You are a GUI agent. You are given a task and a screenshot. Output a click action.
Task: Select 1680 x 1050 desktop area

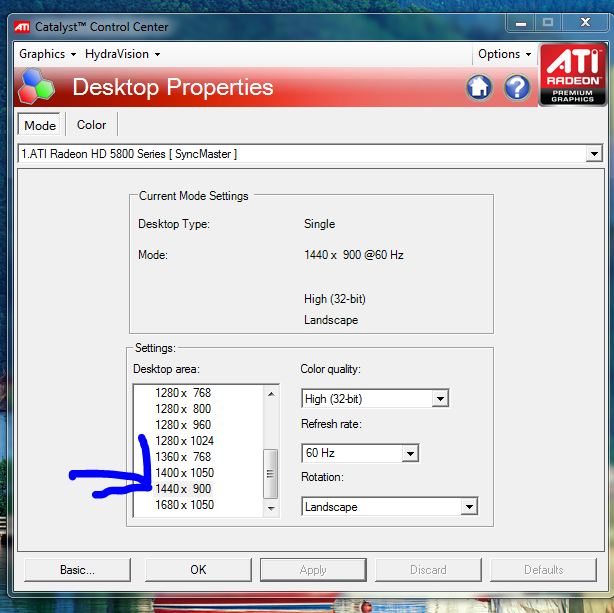coord(184,505)
